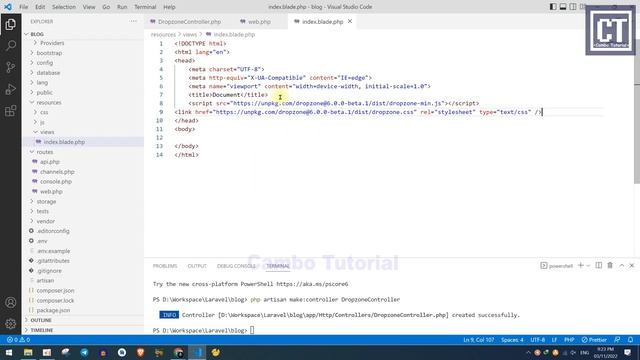This screenshot has width=640, height=360.
Task: Collapse the resources folder
Action: click(49, 102)
